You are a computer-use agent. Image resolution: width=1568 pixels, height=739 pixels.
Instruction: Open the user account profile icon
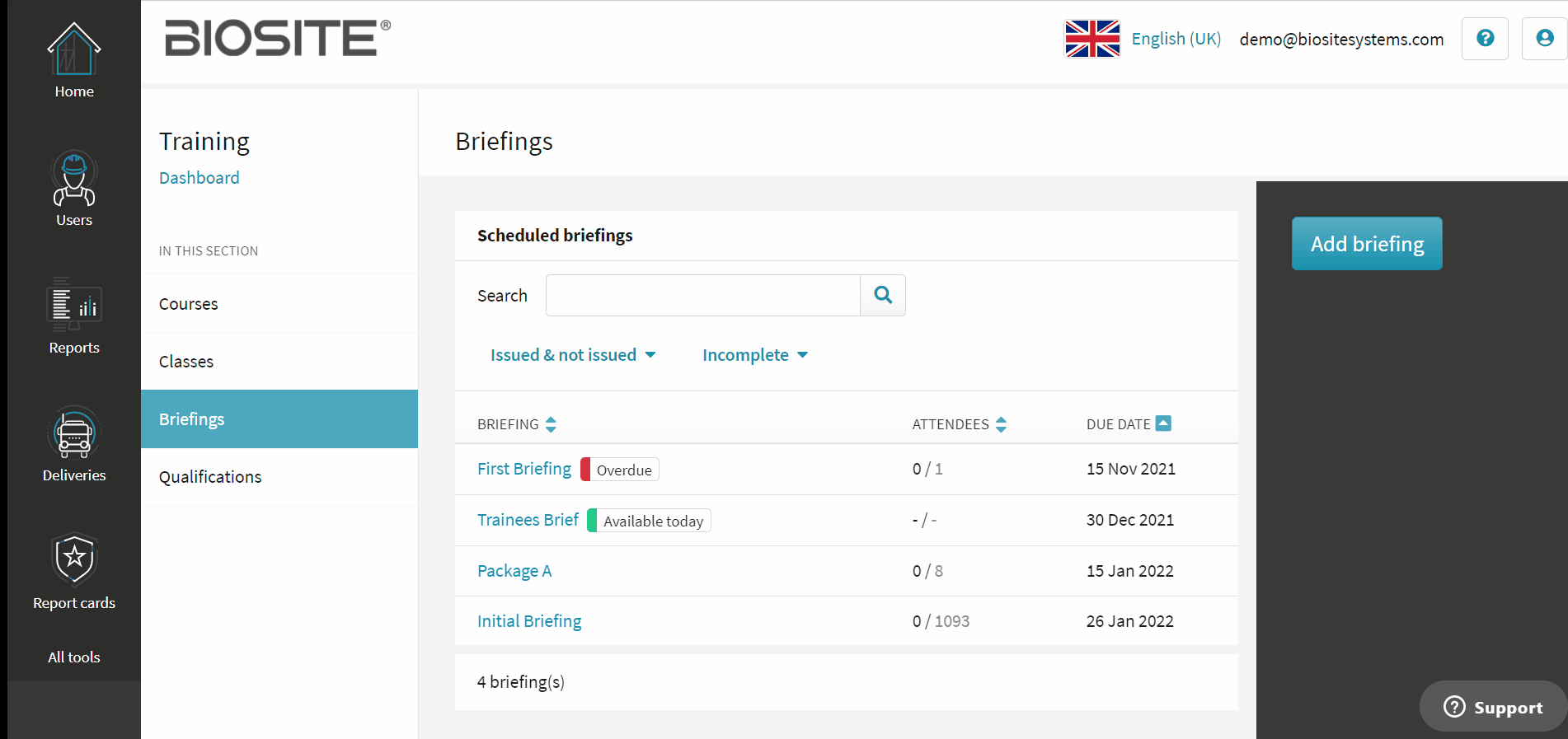pos(1544,39)
